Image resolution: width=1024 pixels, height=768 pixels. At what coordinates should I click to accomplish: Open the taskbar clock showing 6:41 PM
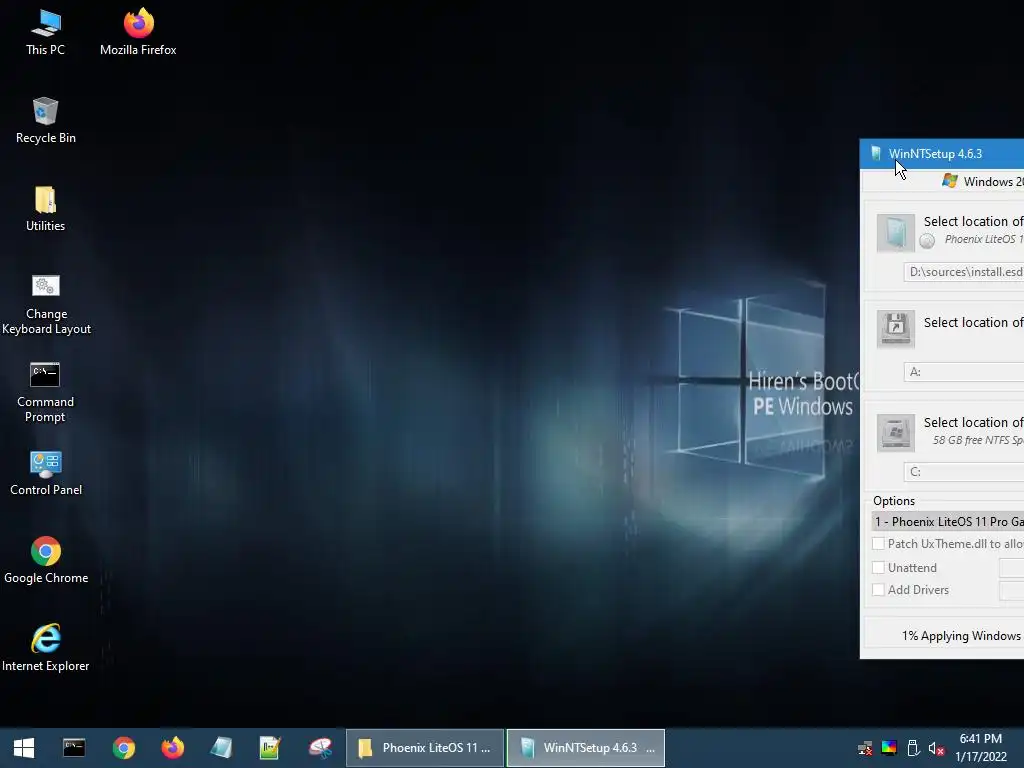(x=981, y=748)
